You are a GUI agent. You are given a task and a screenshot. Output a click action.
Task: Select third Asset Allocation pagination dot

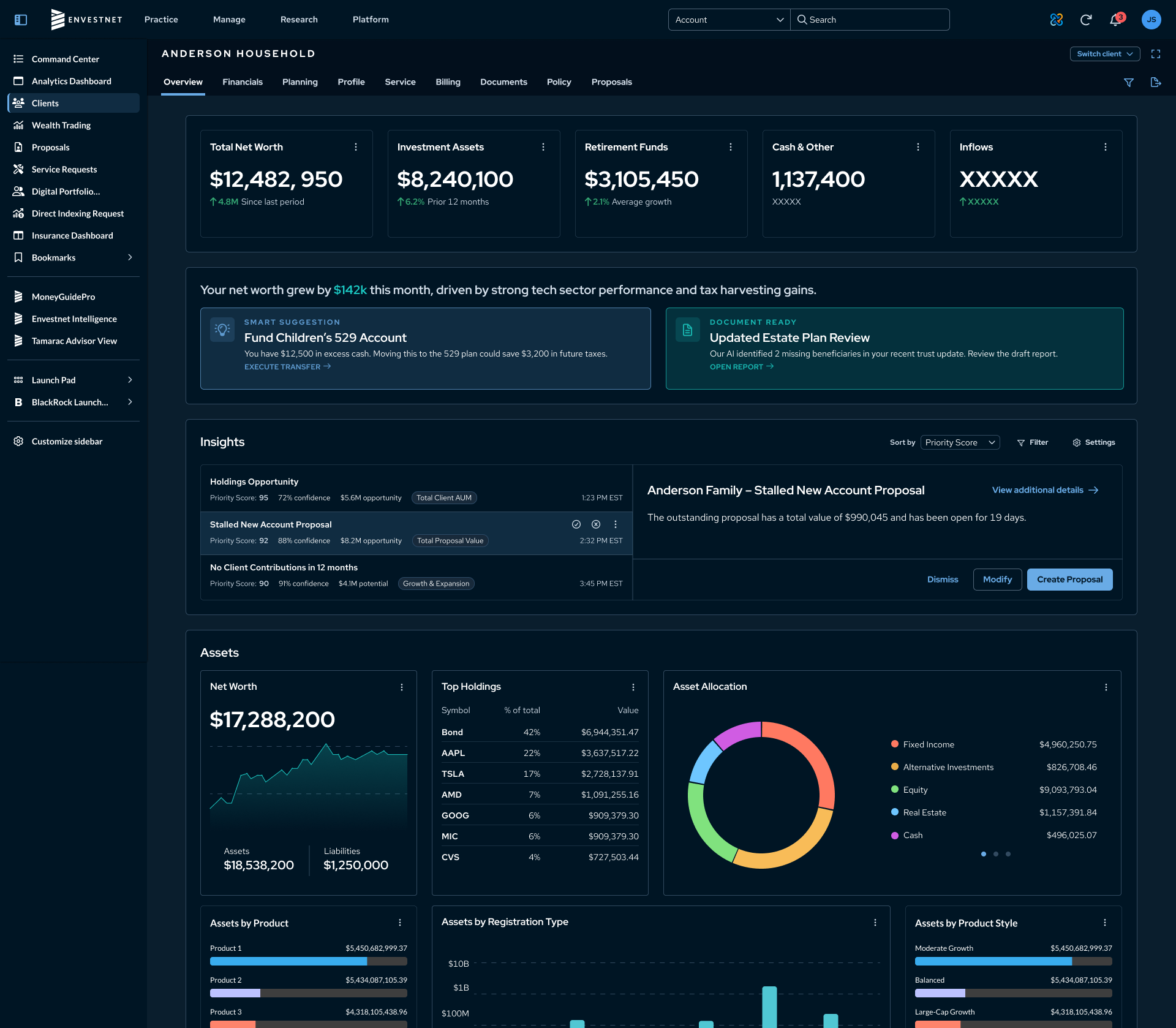1008,854
